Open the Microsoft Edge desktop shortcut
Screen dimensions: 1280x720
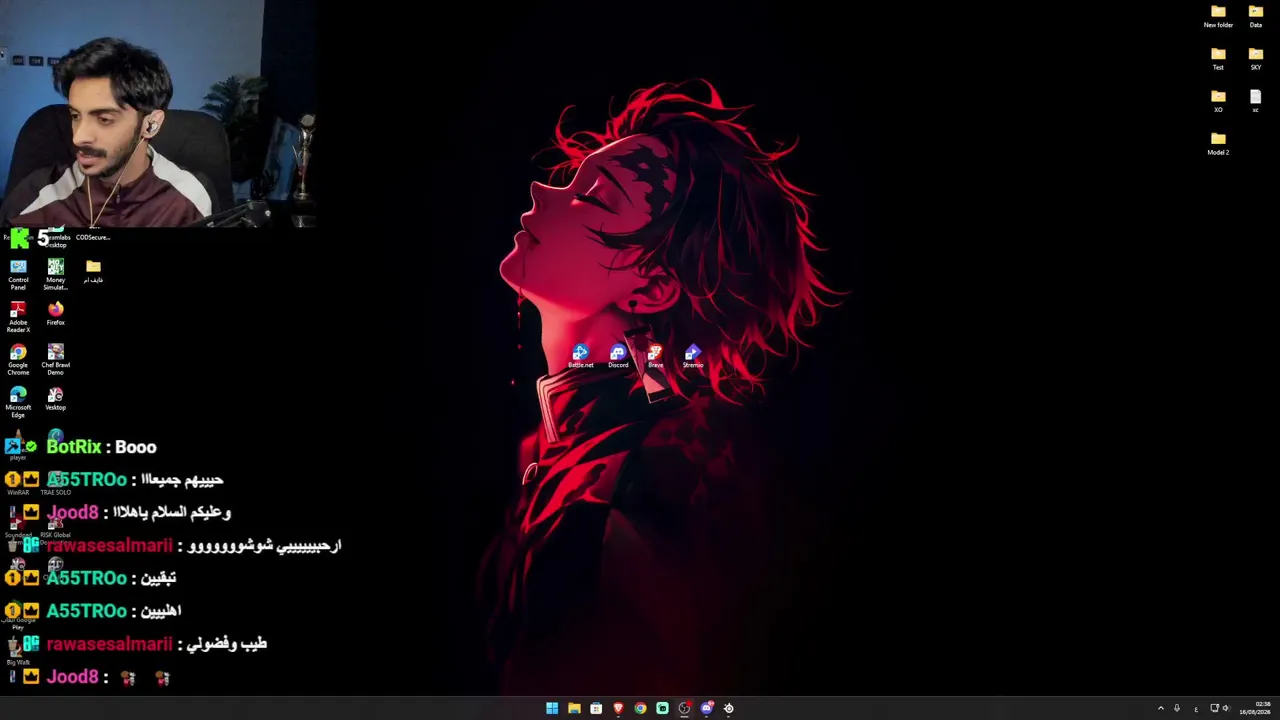[x=18, y=402]
